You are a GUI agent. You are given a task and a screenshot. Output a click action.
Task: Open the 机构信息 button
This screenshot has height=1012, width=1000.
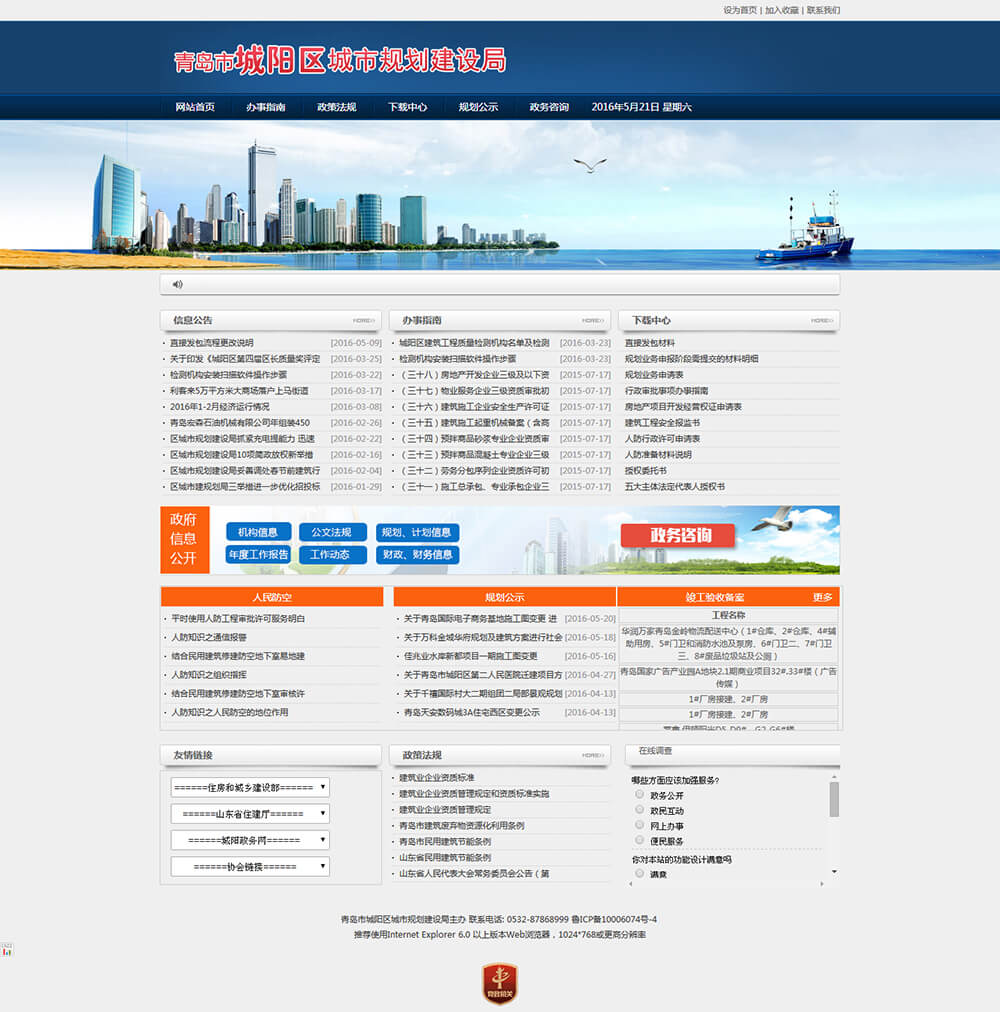pos(258,532)
